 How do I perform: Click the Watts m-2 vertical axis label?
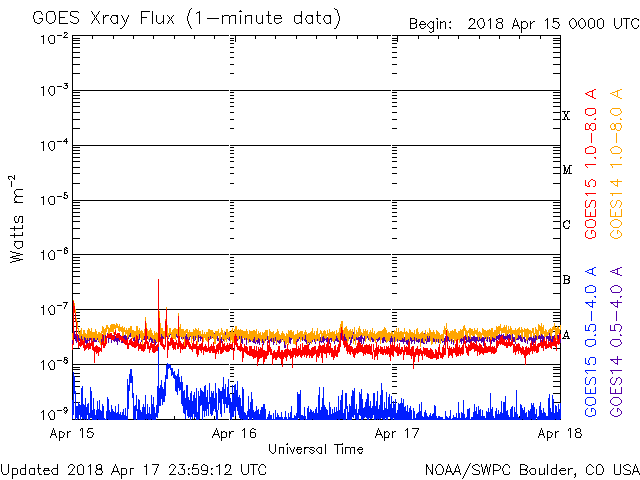(18, 218)
